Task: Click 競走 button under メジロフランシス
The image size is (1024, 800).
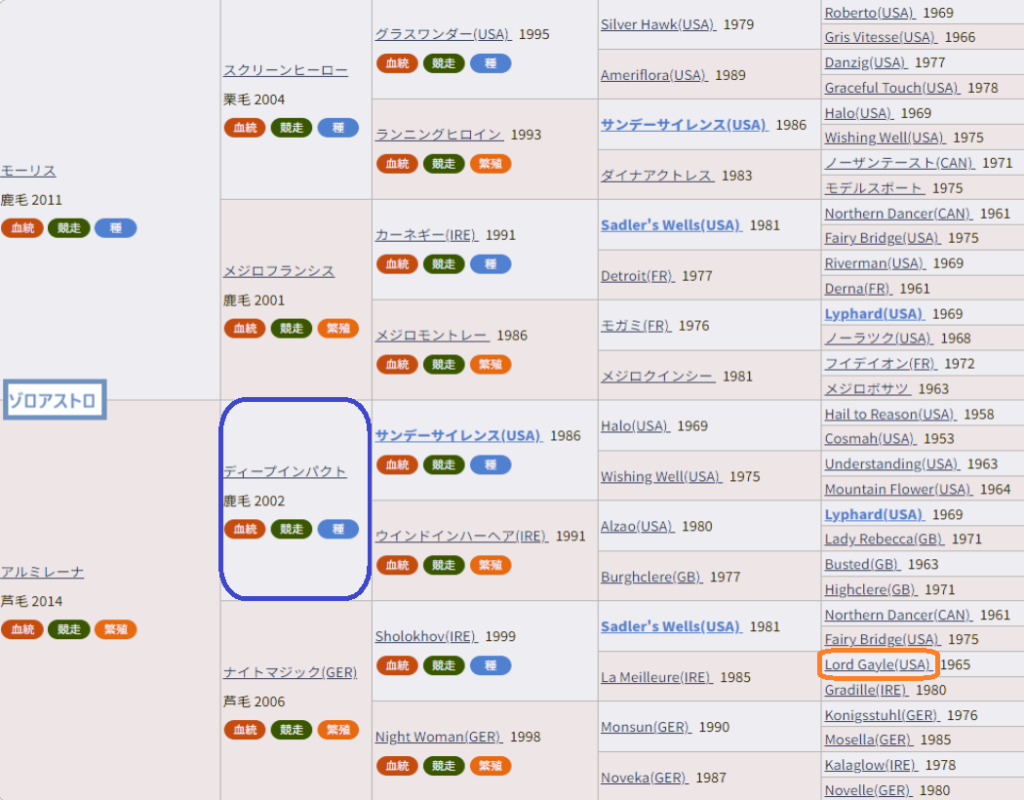Action: [x=291, y=328]
